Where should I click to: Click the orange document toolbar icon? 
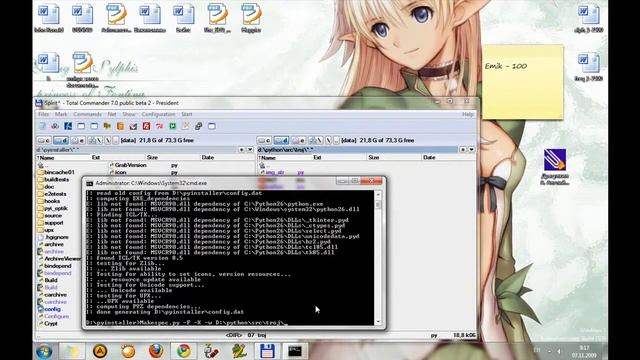120,126
